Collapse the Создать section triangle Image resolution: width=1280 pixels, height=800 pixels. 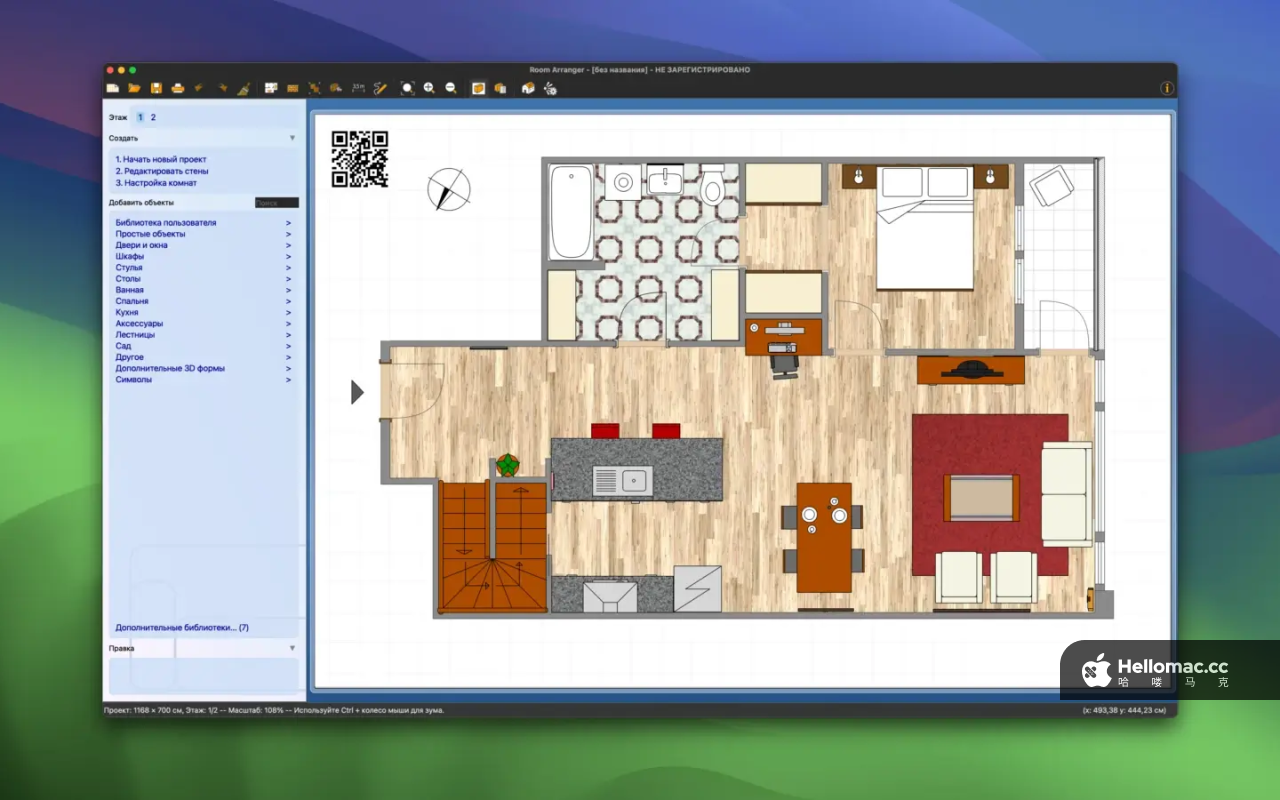coord(293,138)
